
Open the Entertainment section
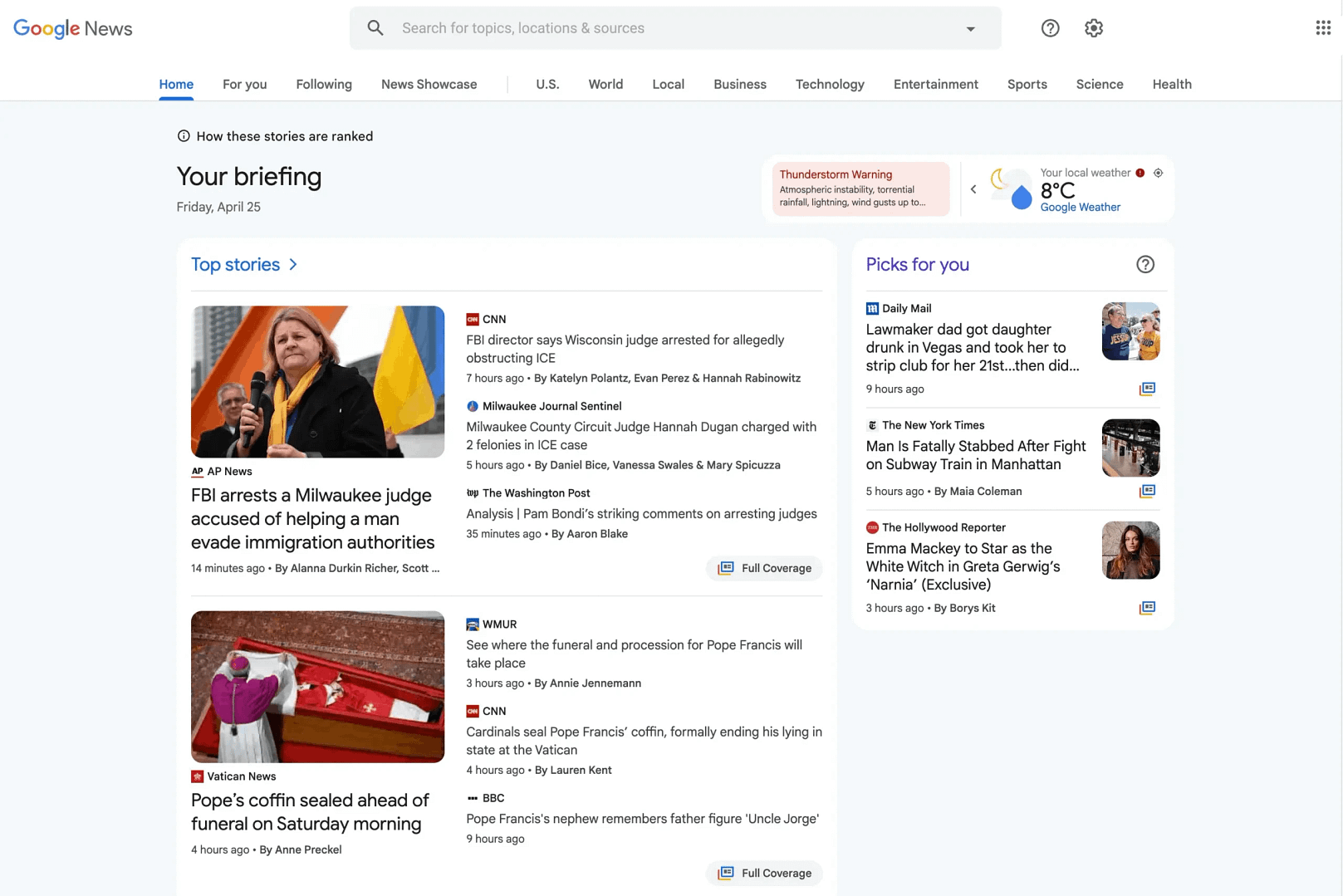point(936,85)
